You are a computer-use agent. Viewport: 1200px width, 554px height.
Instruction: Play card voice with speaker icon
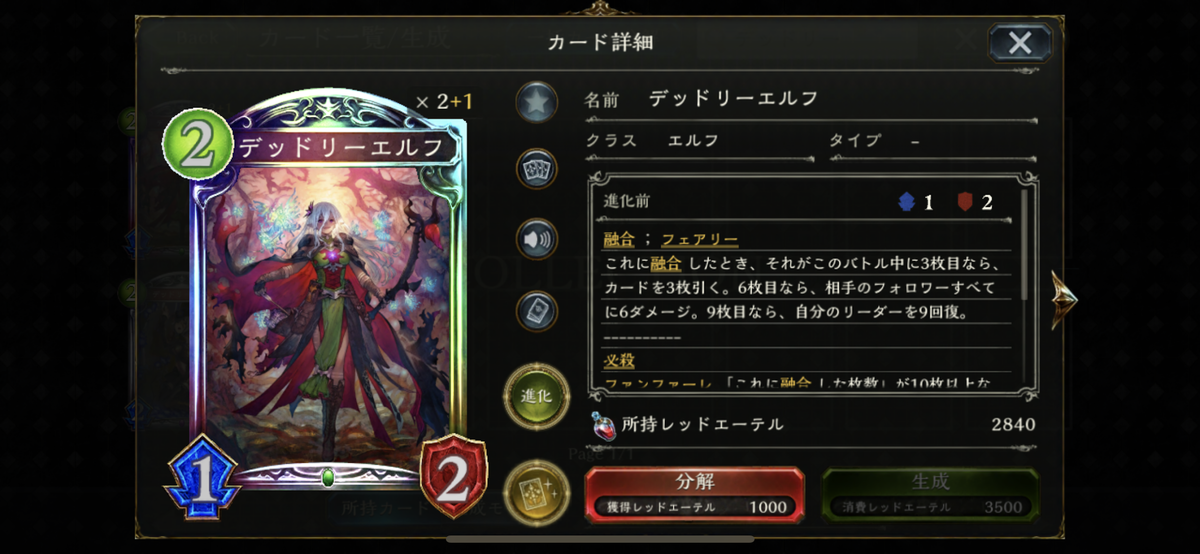click(537, 240)
